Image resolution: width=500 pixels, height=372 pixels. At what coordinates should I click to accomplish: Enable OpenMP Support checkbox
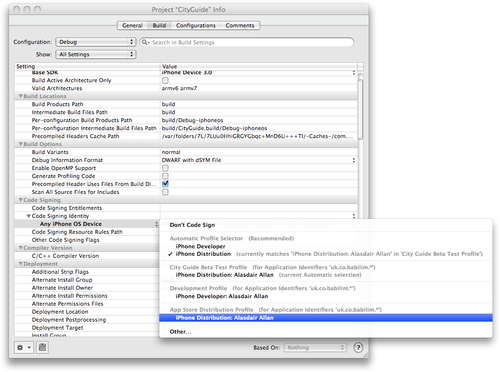[x=165, y=168]
